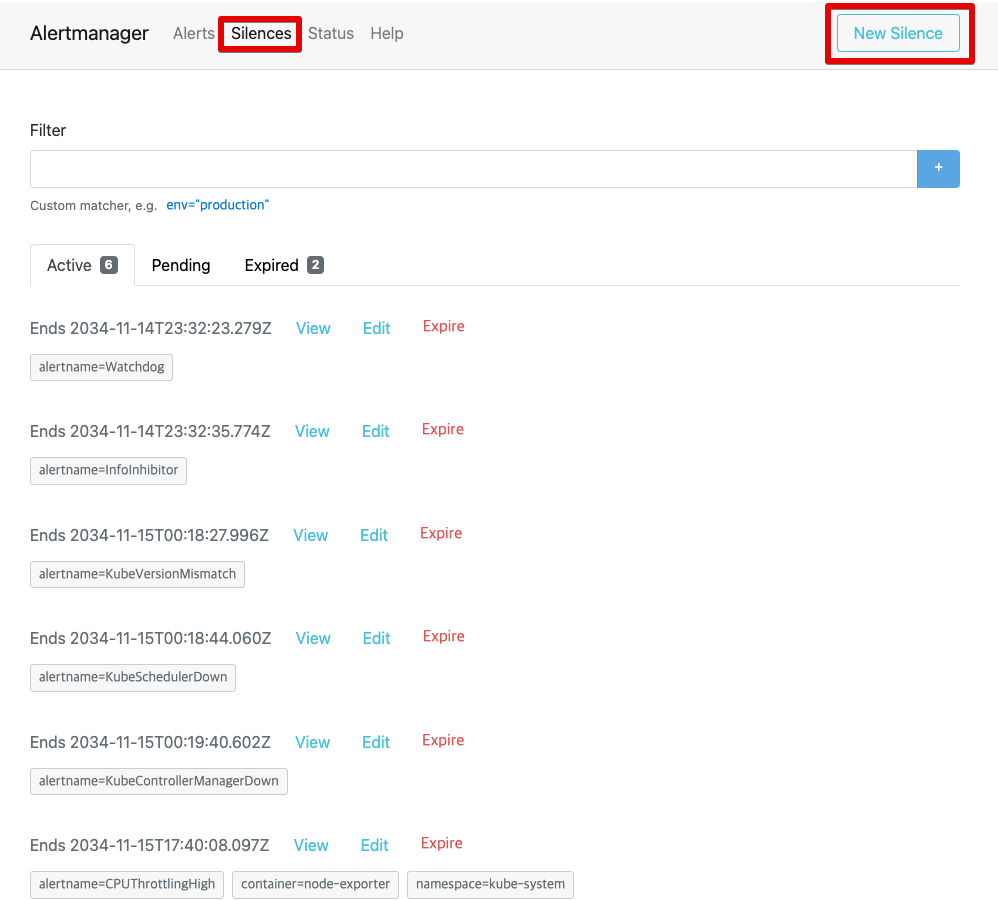The image size is (998, 900).
Task: View the Watchdog silence
Action: [x=313, y=328]
